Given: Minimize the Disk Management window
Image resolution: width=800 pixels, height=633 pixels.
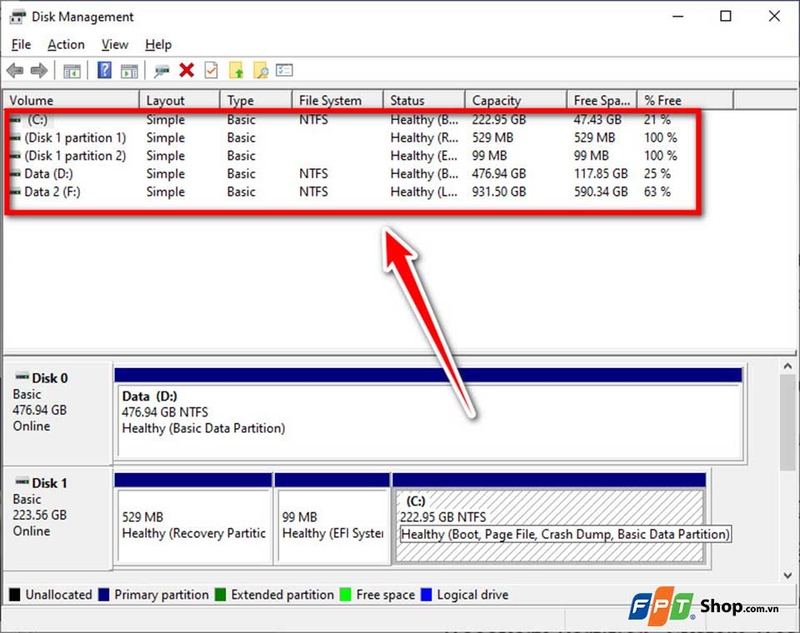Looking at the screenshot, I should pyautogui.click(x=678, y=16).
